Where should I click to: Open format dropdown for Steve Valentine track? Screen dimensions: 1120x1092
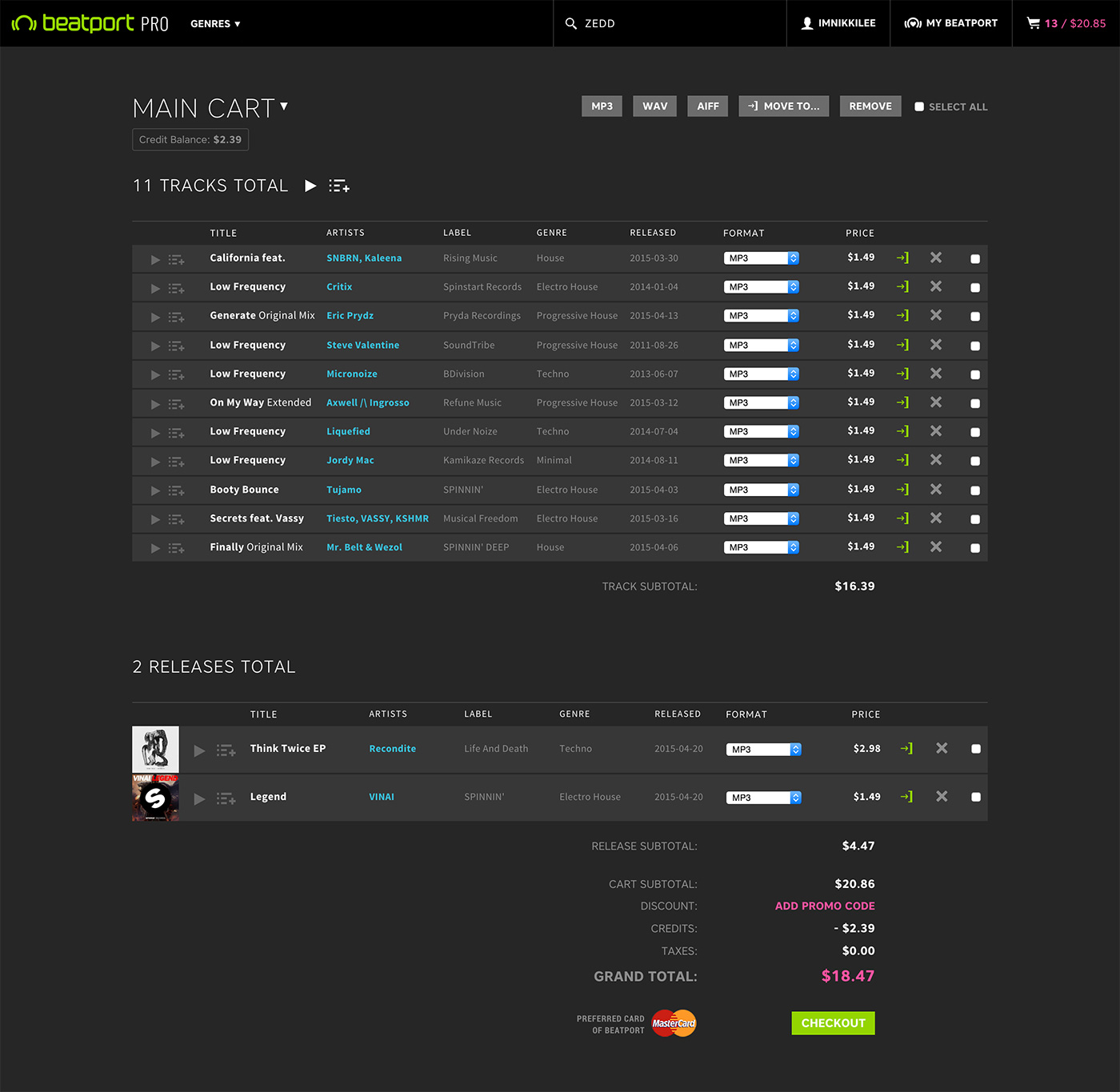(x=762, y=346)
